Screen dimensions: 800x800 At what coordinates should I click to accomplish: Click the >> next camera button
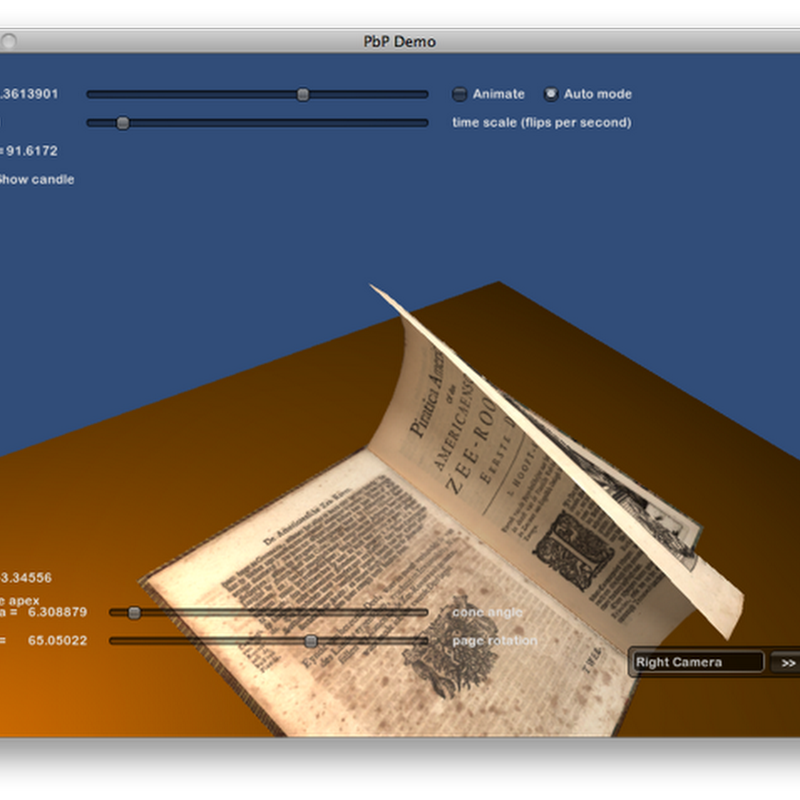point(786,663)
